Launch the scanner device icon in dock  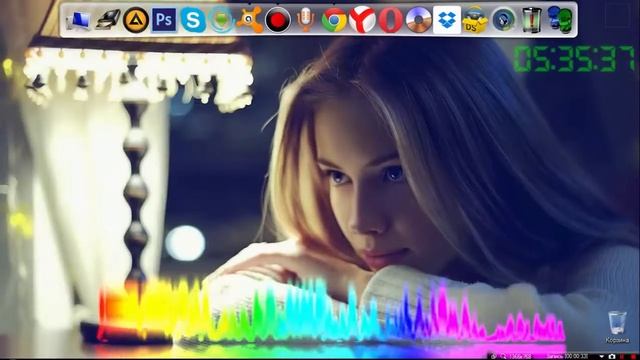click(108, 20)
